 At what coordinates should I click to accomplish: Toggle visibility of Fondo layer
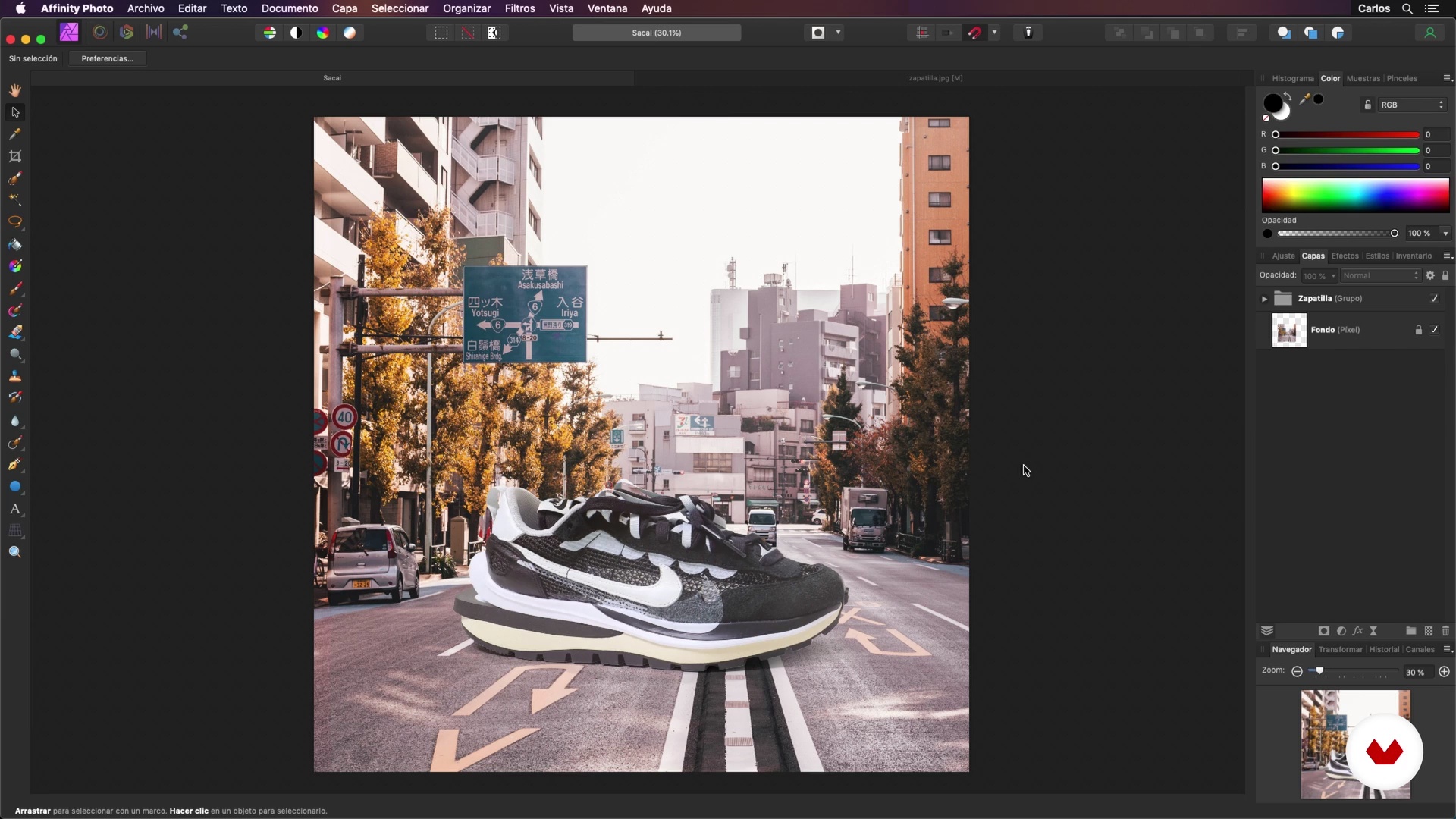(1435, 330)
